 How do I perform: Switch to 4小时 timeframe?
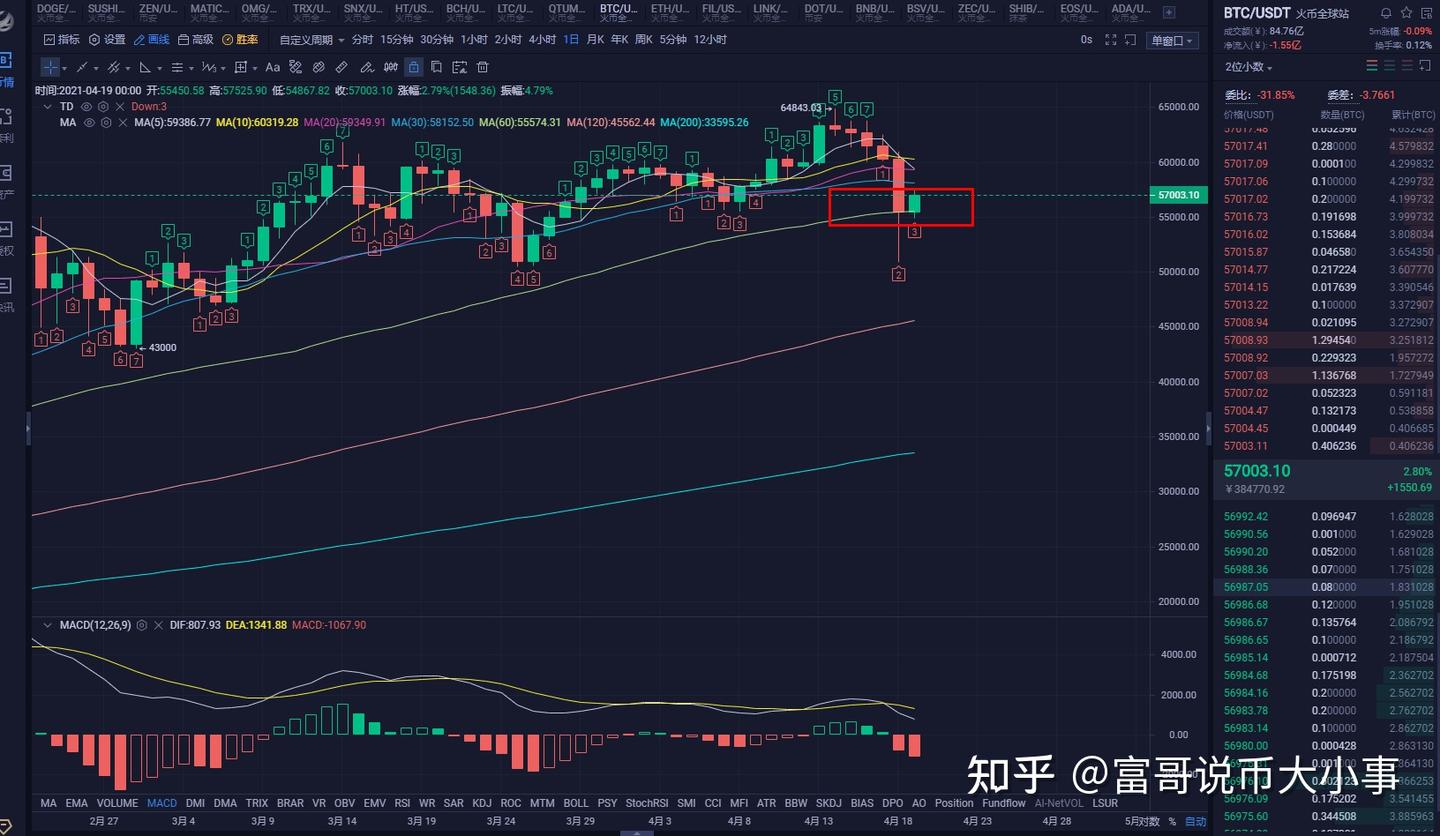(x=542, y=40)
